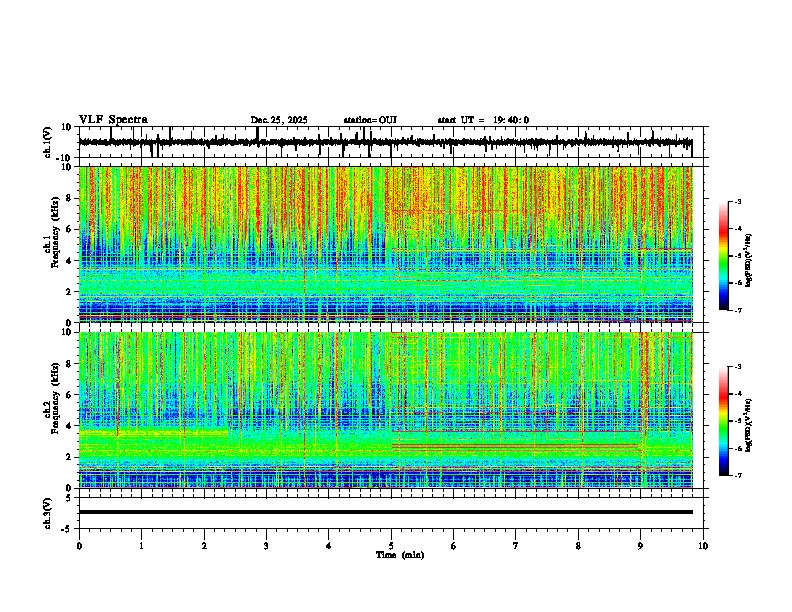Click the "ch.3(V)" axis label
Image resolution: width=792 pixels, height=612 pixels.
tap(48, 513)
